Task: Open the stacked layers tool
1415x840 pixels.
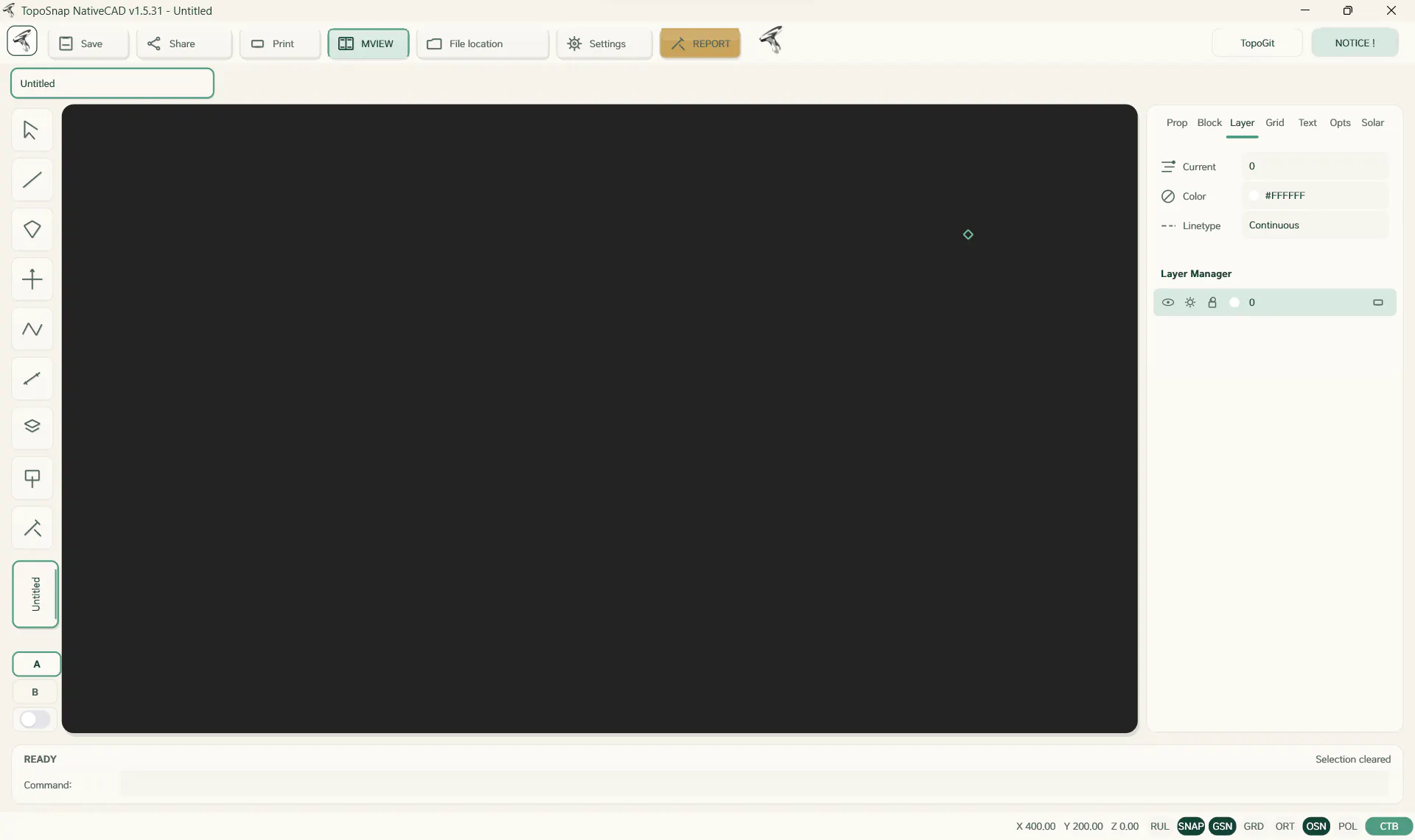Action: click(32, 428)
